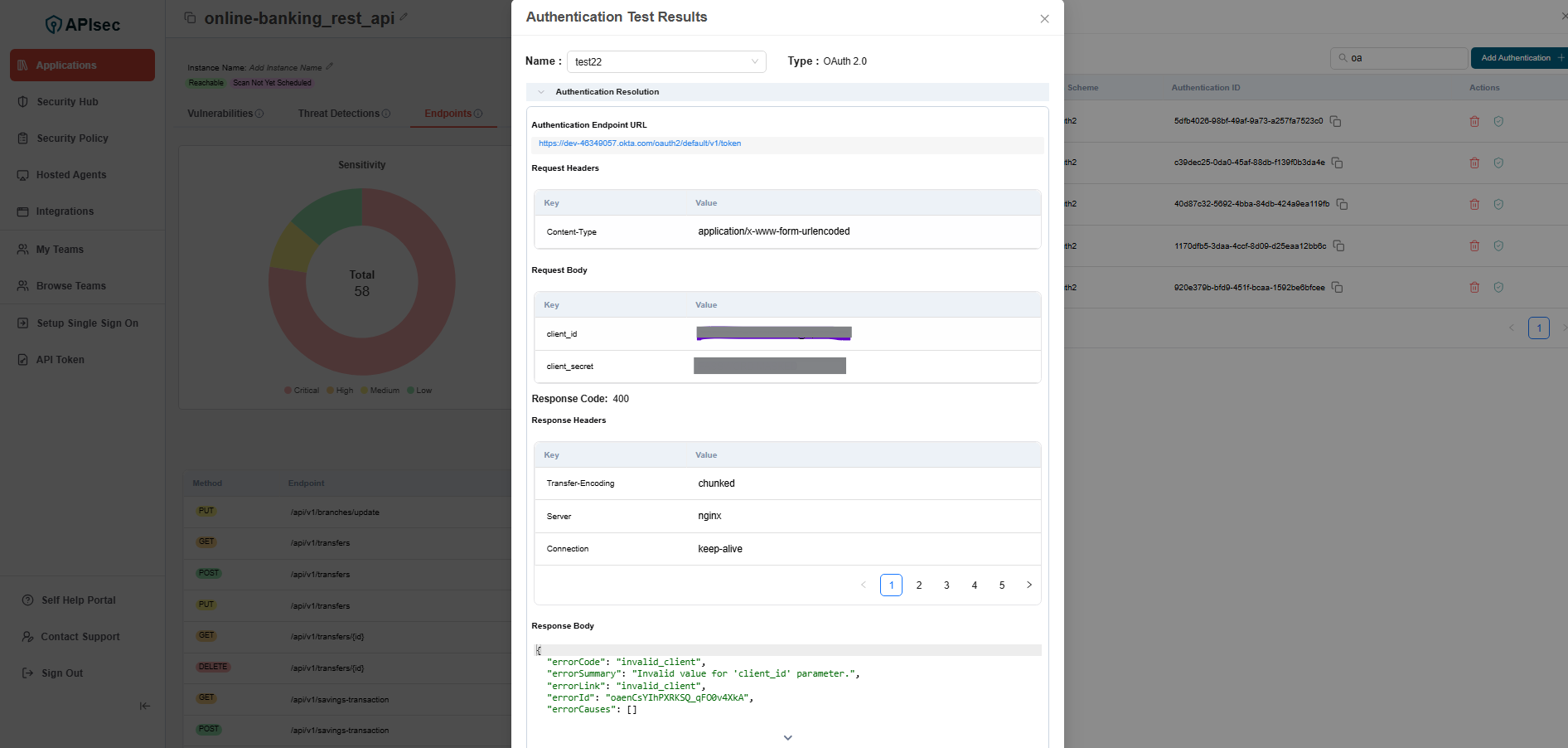Image resolution: width=1568 pixels, height=748 pixels.
Task: Open the Okta token endpoint URL
Action: tap(639, 143)
